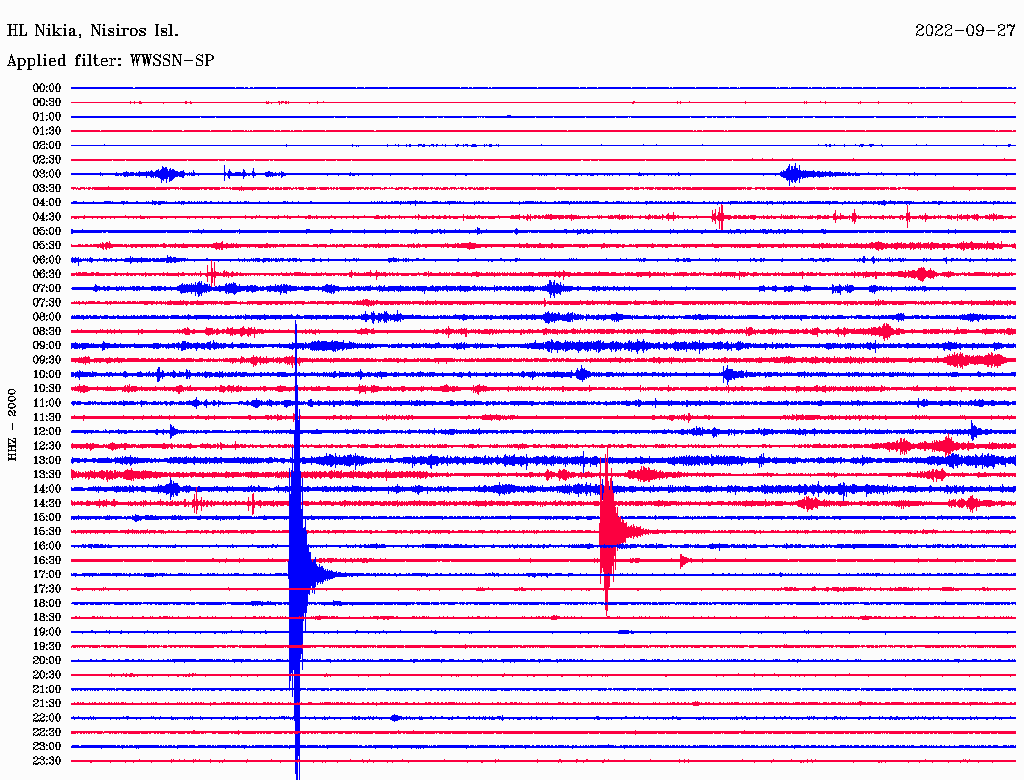
Task: Select the 09:00 time label
Action: point(47,346)
